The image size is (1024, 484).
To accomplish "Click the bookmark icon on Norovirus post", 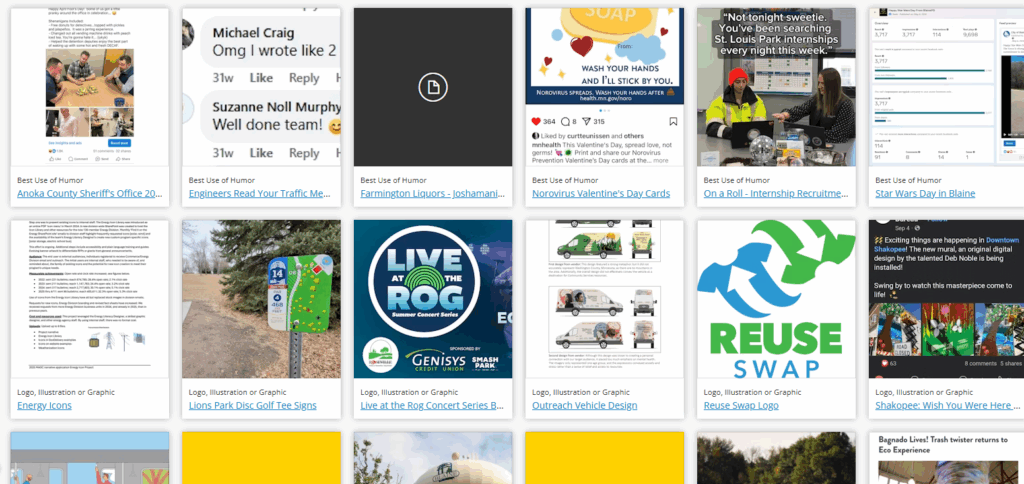I will tap(673, 121).
